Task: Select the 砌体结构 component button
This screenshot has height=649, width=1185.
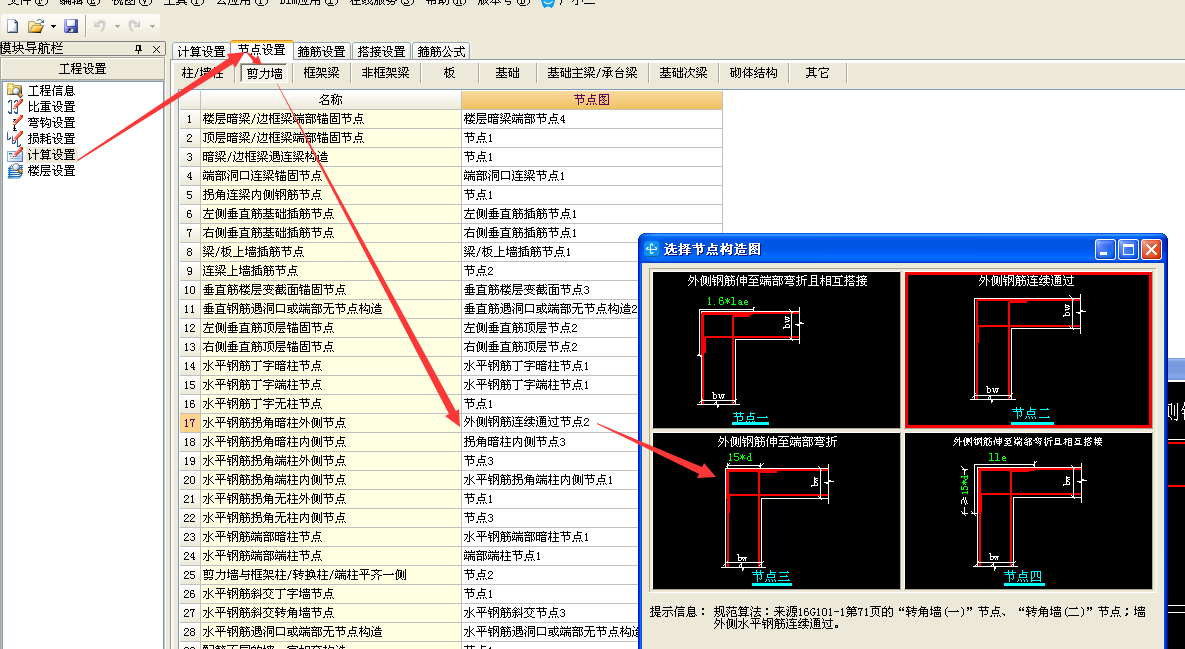Action: click(x=753, y=73)
